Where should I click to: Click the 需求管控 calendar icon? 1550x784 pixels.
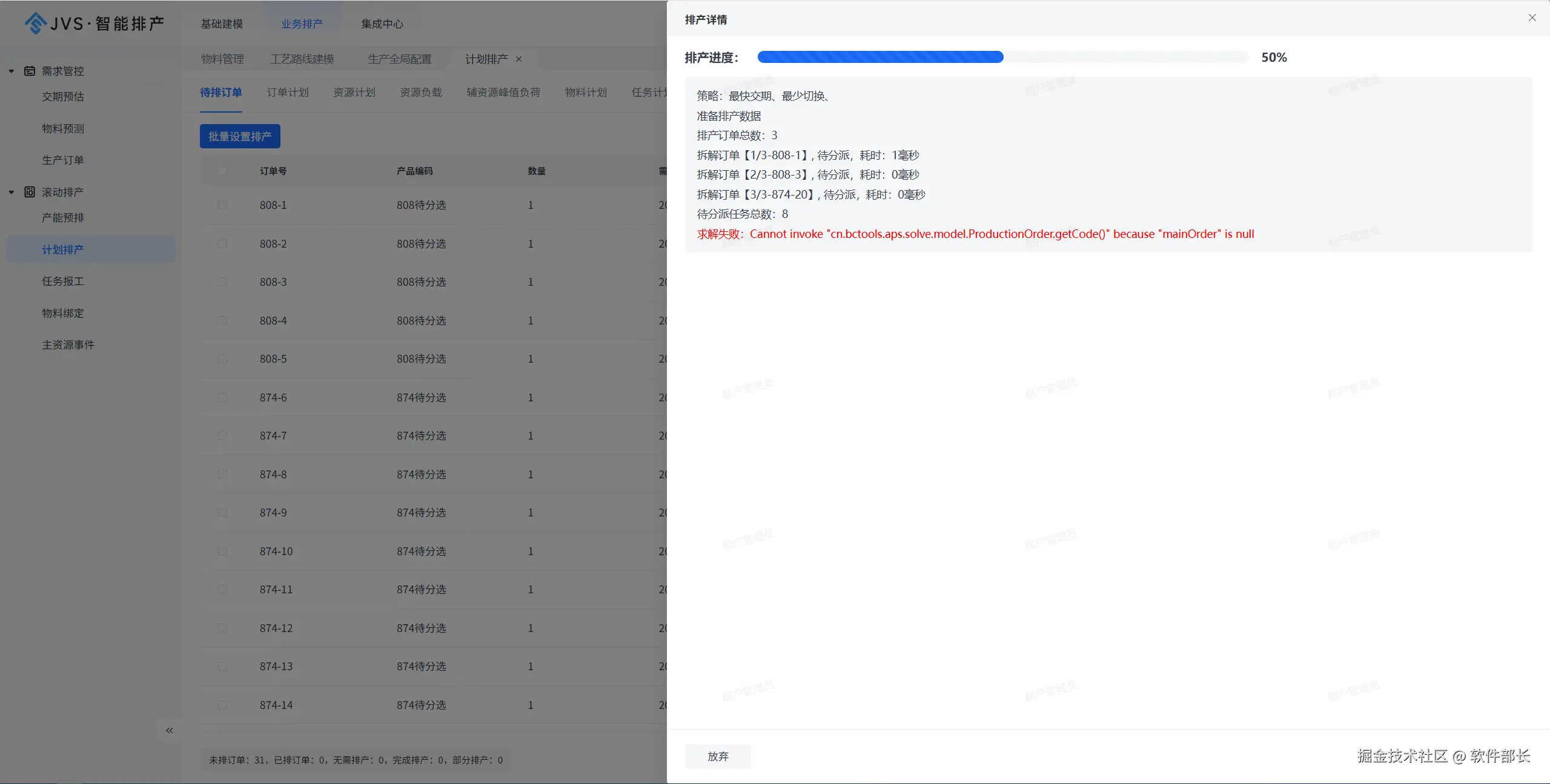[x=29, y=71]
